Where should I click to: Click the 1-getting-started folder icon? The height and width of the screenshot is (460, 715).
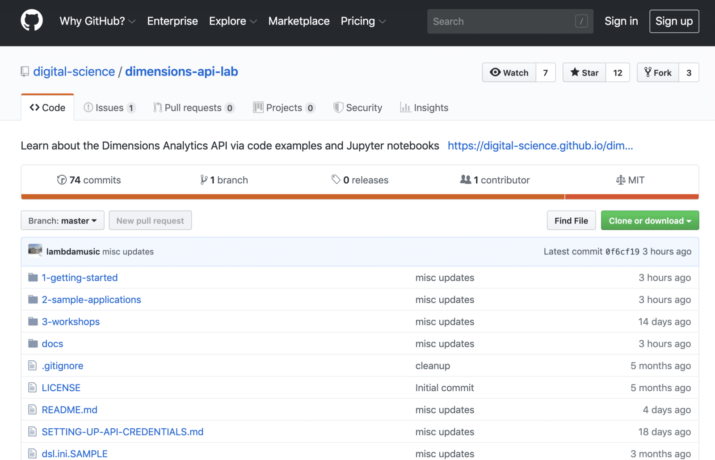(x=32, y=278)
